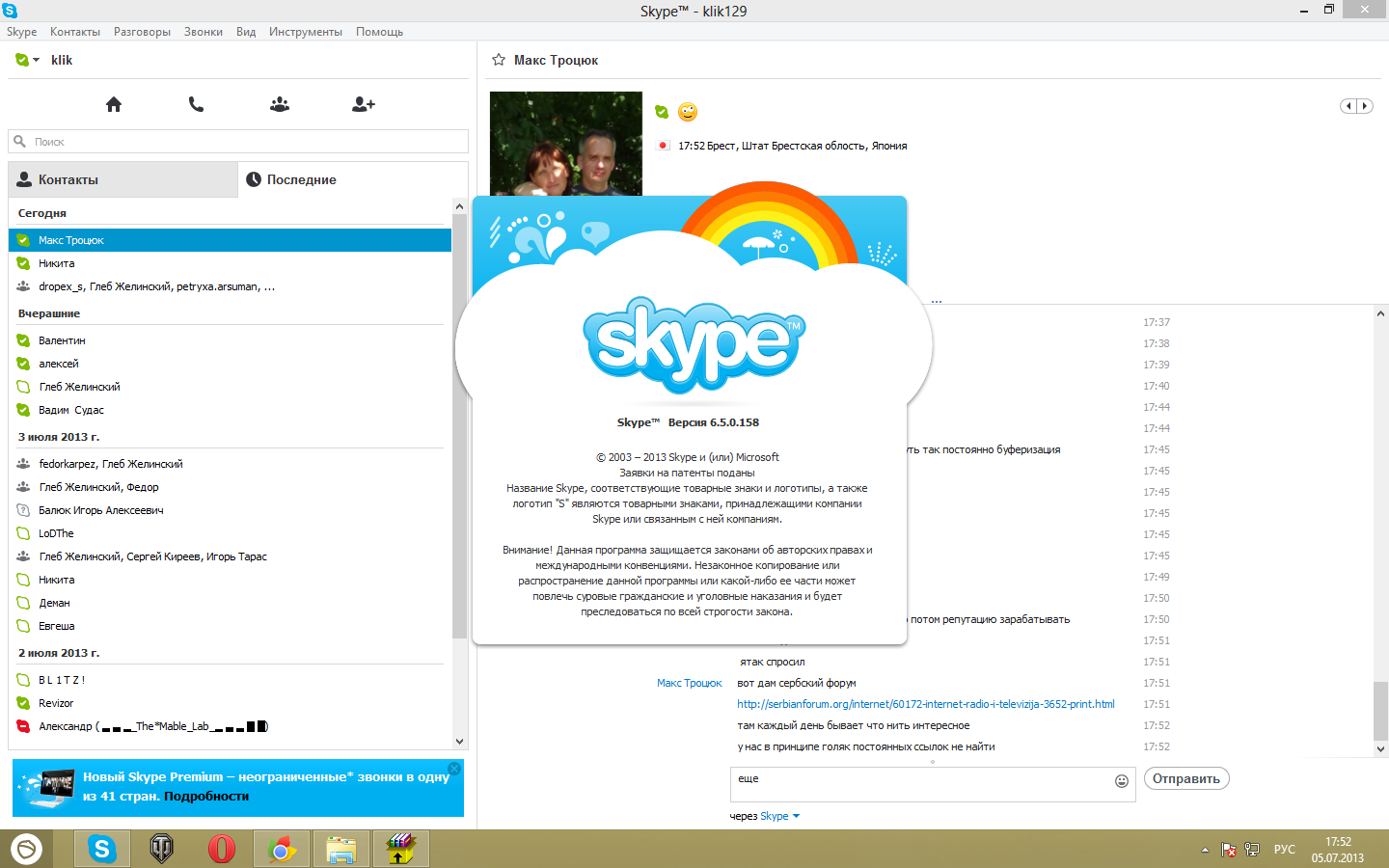
Task: Open the Инструменты menu
Action: [x=306, y=32]
